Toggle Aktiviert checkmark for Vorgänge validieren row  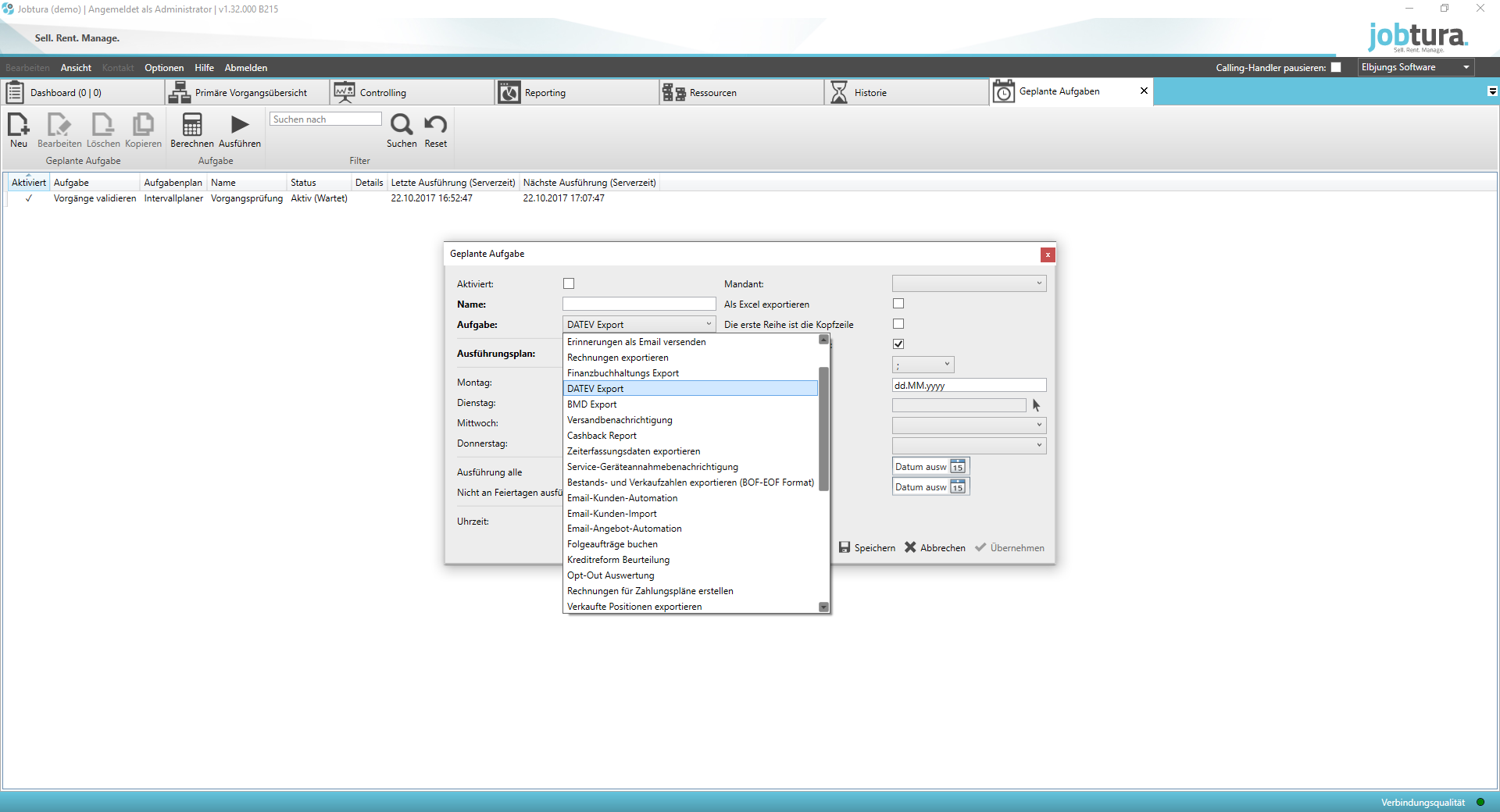click(29, 198)
